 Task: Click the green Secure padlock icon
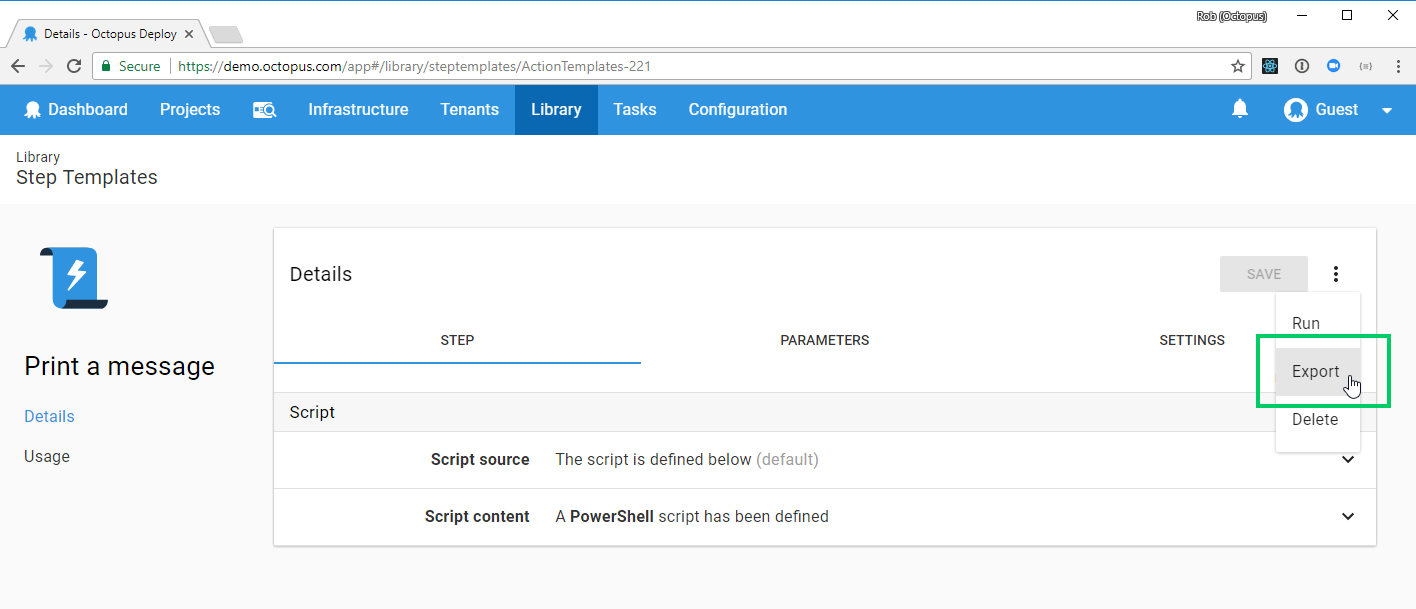point(106,66)
